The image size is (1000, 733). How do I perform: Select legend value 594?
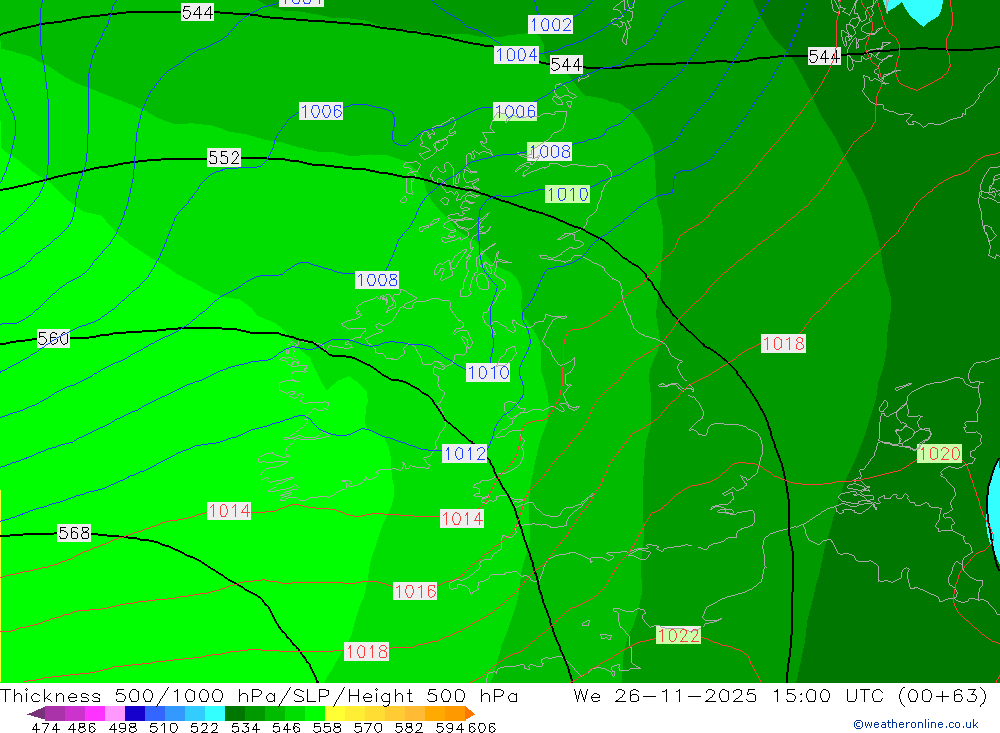coord(450,727)
